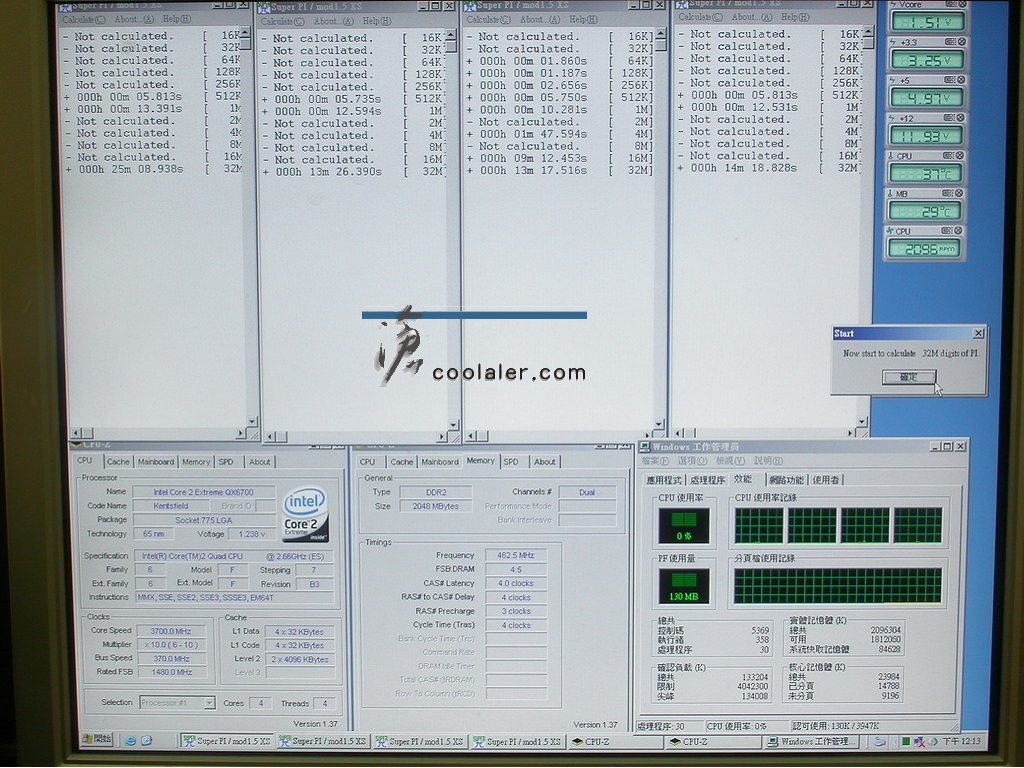Activate the first CPU-Z taskbar button
The image size is (1024, 768).
pos(615,742)
